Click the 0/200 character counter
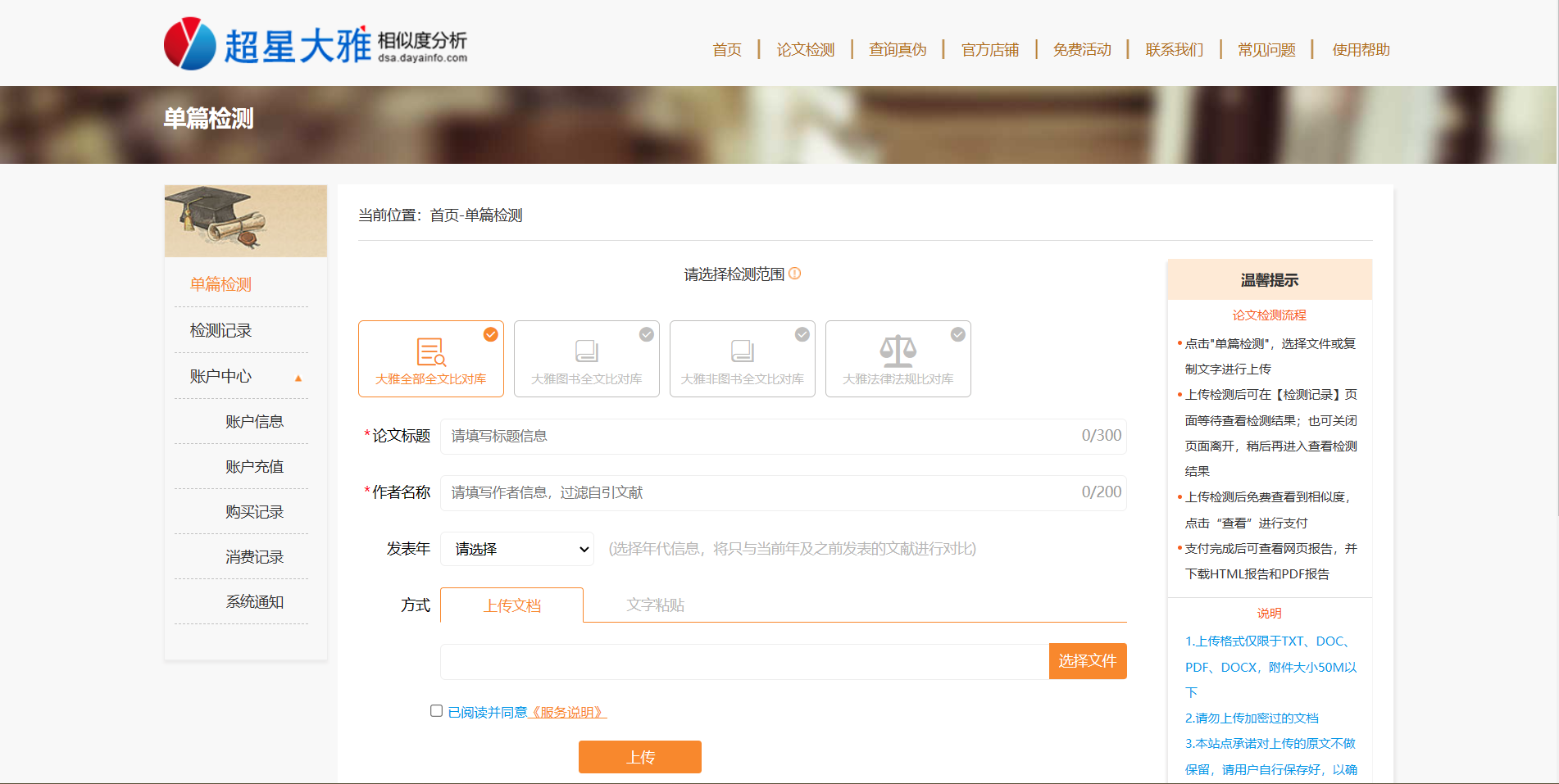 pyautogui.click(x=1102, y=492)
